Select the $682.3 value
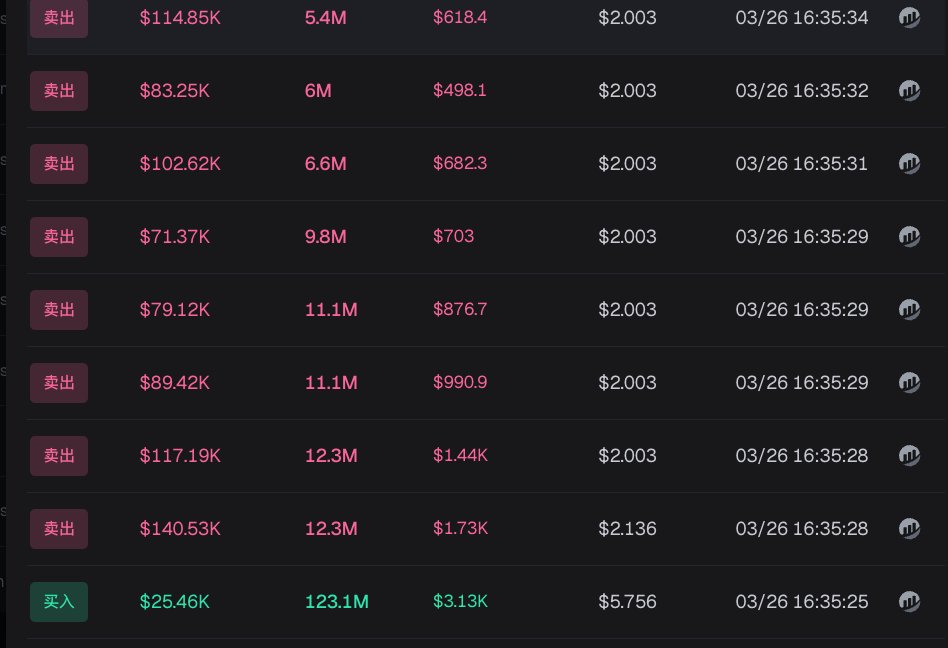 tap(460, 163)
